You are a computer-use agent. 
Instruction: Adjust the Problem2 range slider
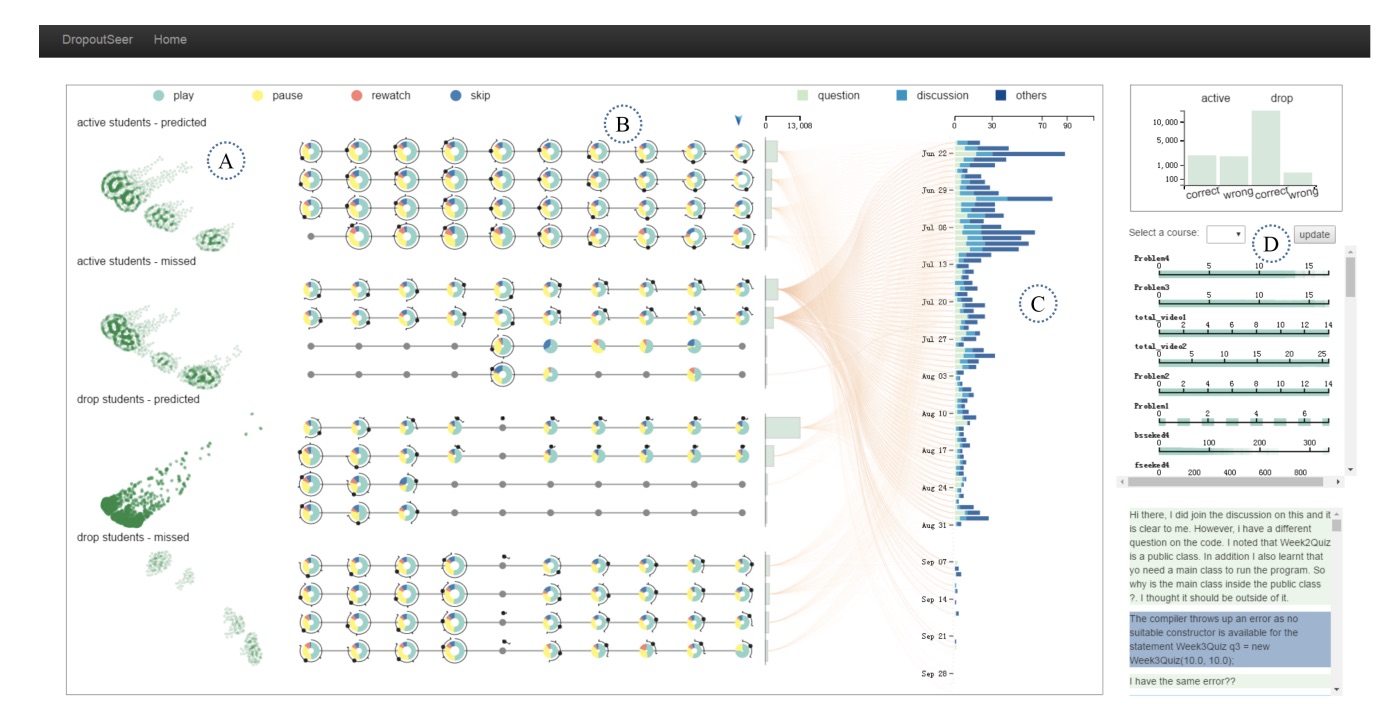(1243, 391)
